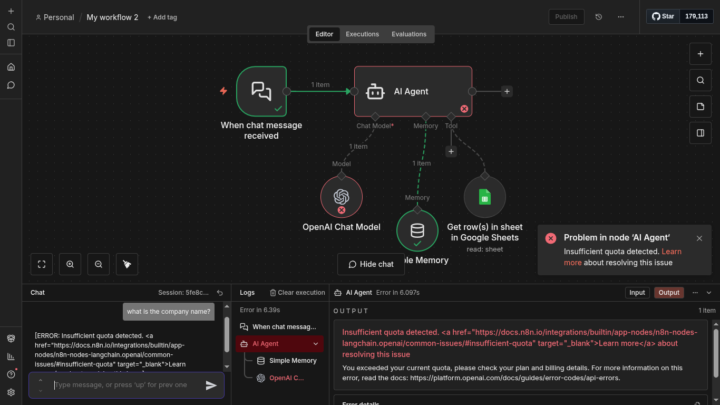Open search from the left sidebar

pyautogui.click(x=11, y=27)
